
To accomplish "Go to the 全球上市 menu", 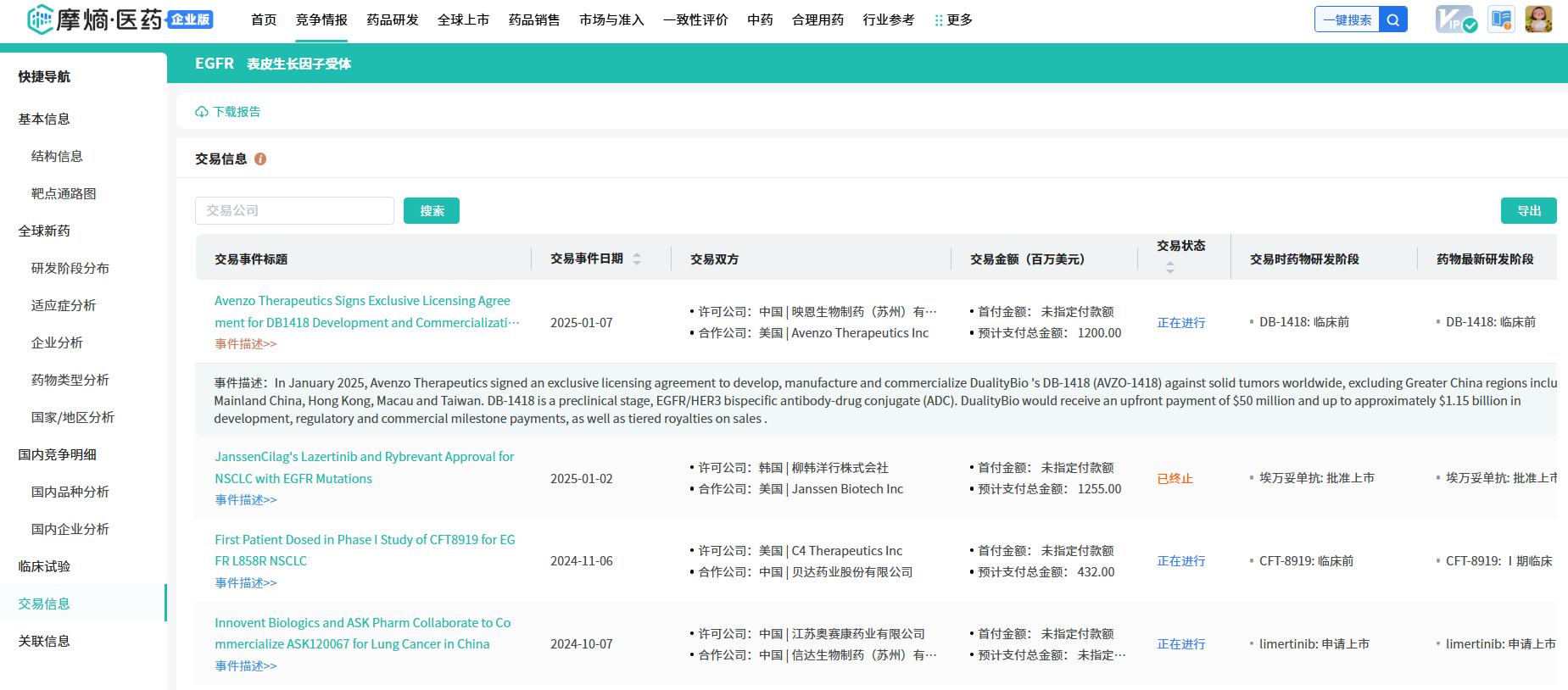I will pos(463,20).
